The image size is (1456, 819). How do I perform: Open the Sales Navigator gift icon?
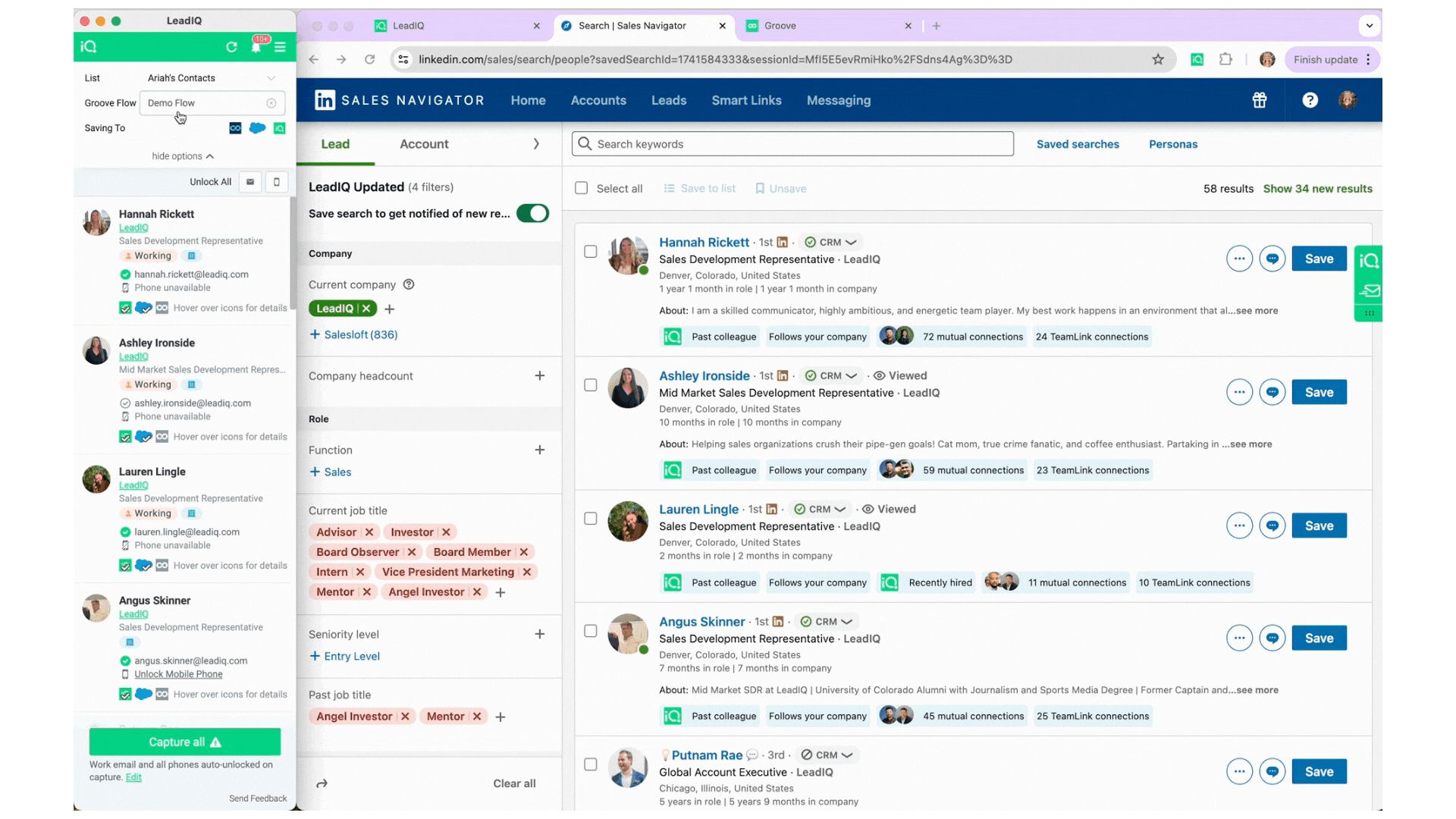1260,100
